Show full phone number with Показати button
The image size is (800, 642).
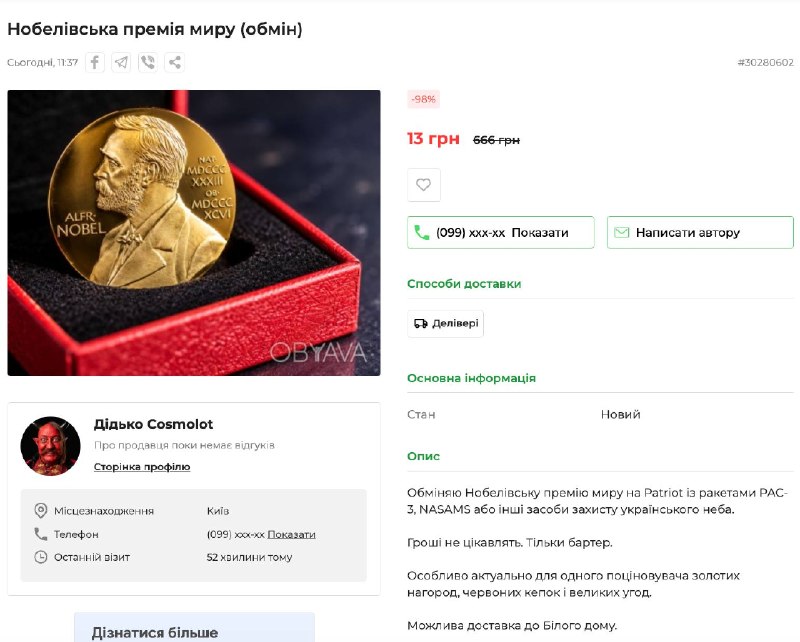coord(501,233)
